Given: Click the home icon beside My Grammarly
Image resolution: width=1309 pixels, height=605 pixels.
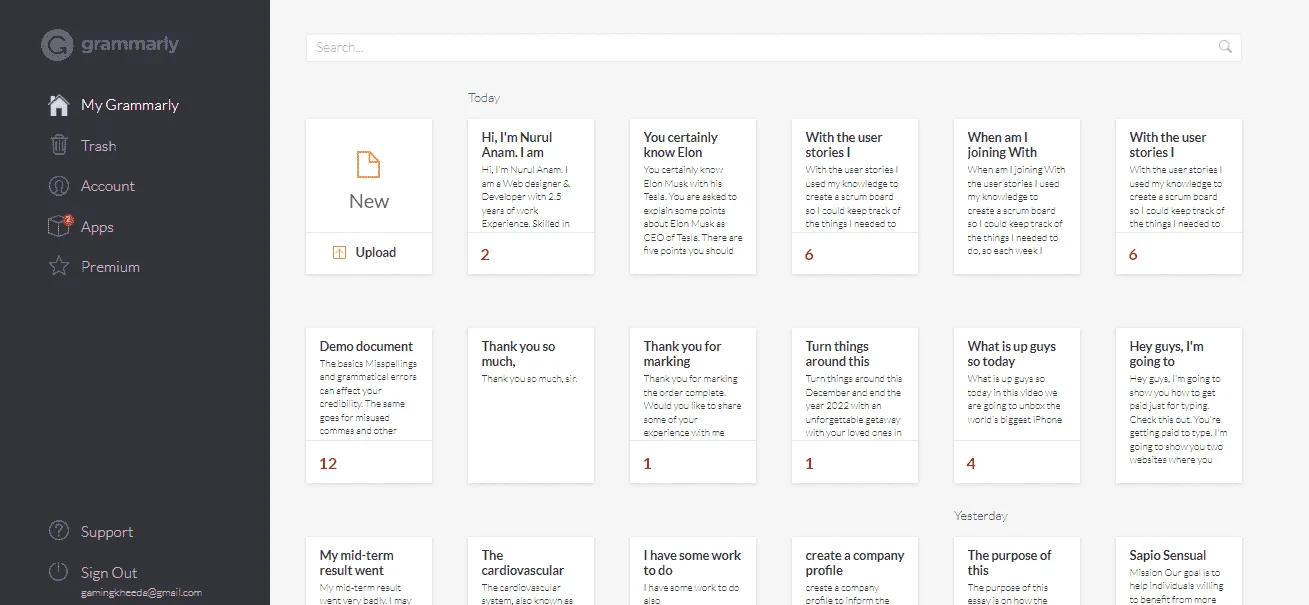Looking at the screenshot, I should [59, 105].
